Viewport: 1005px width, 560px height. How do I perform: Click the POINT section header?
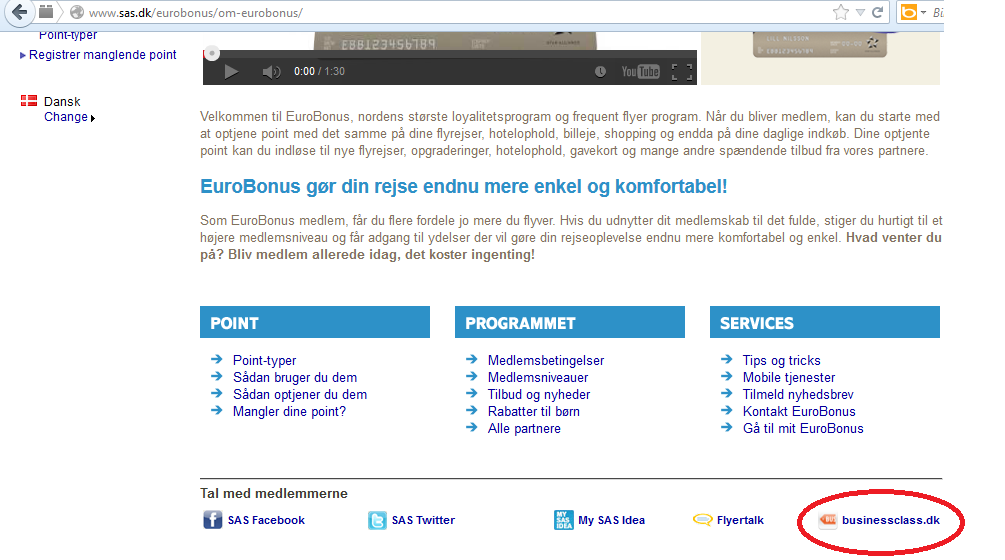(315, 322)
